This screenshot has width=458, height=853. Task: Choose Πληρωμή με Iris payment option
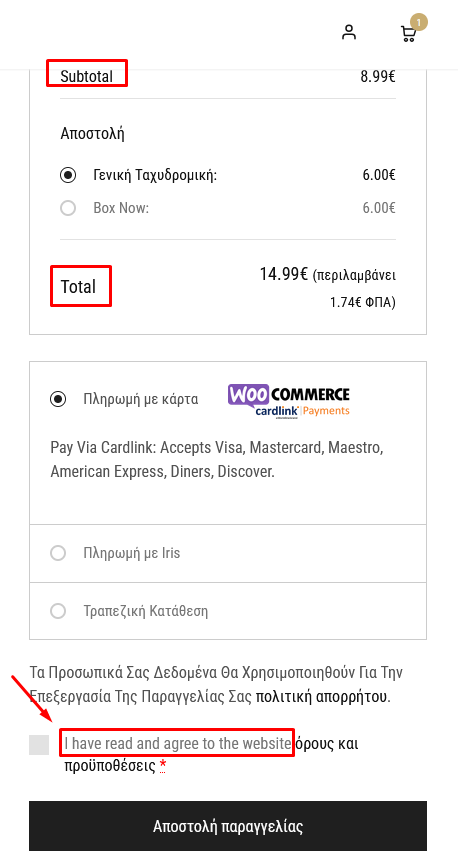(x=58, y=553)
